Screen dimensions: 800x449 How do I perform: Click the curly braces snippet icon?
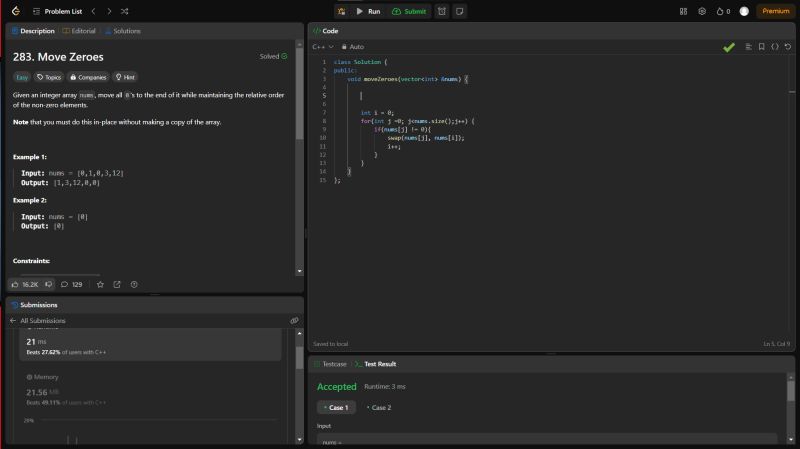click(775, 47)
